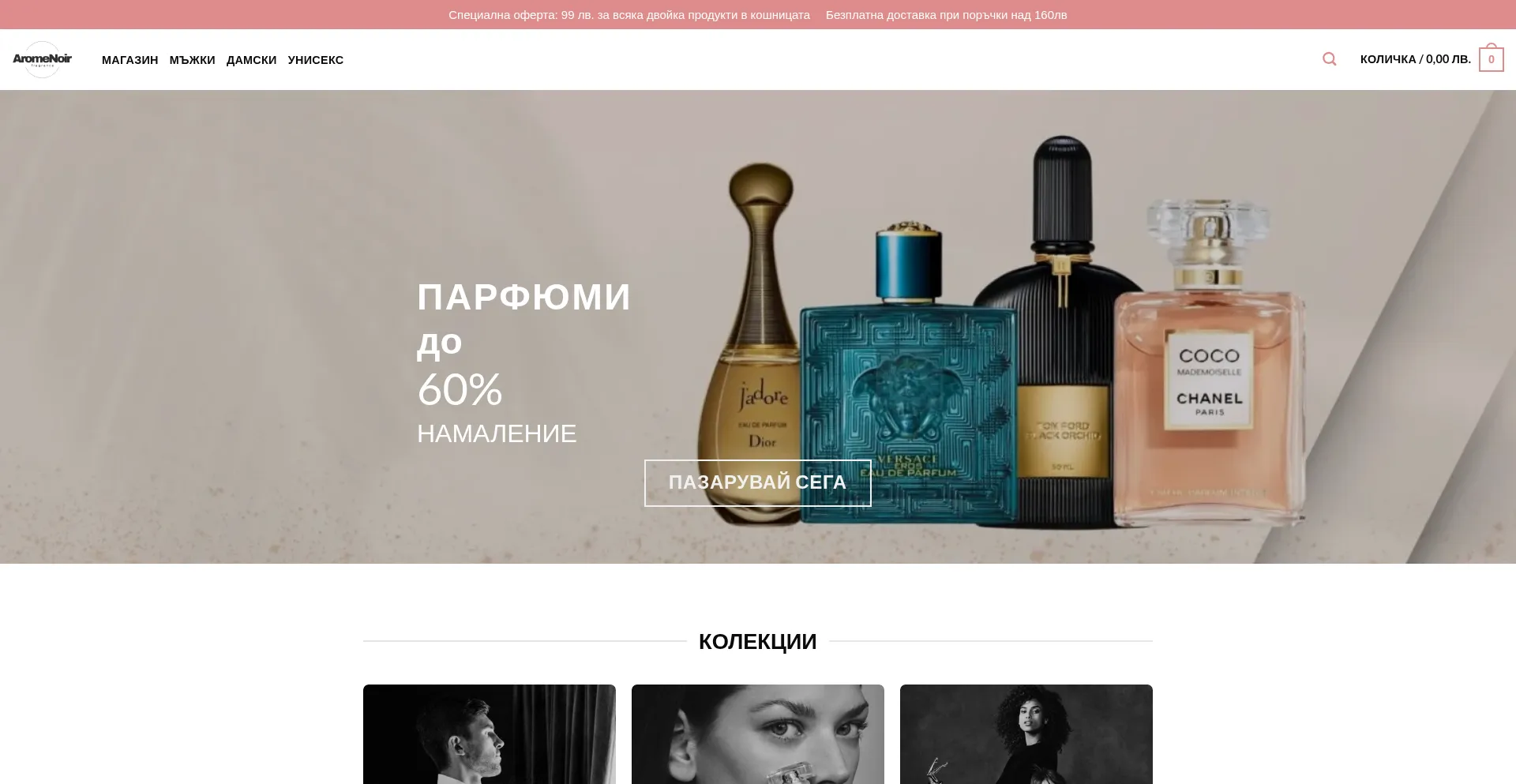Open the МАГАЗИН menu item

(x=129, y=60)
